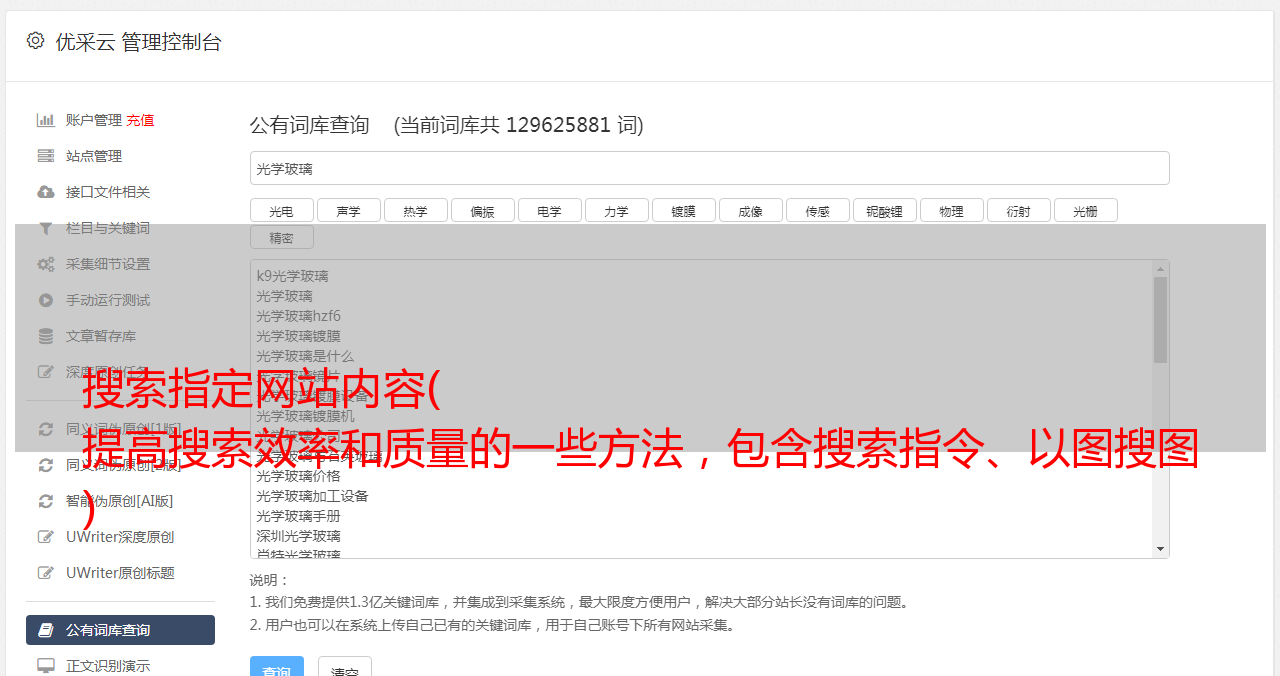
Task: Choose the 衍射 tag button
Action: [x=1018, y=210]
